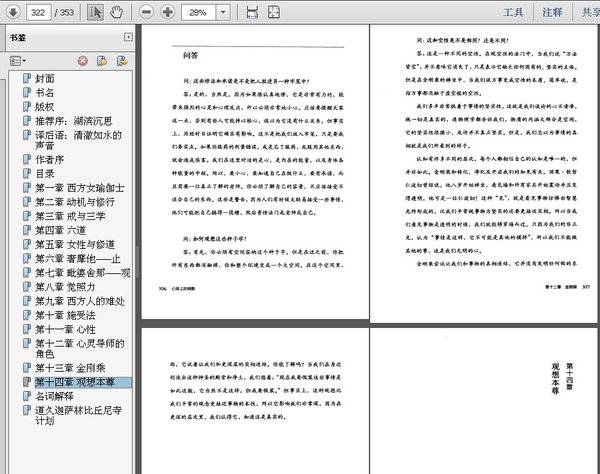This screenshot has width=600, height=474.
Task: Open bookmark 封面
Action: (45, 78)
